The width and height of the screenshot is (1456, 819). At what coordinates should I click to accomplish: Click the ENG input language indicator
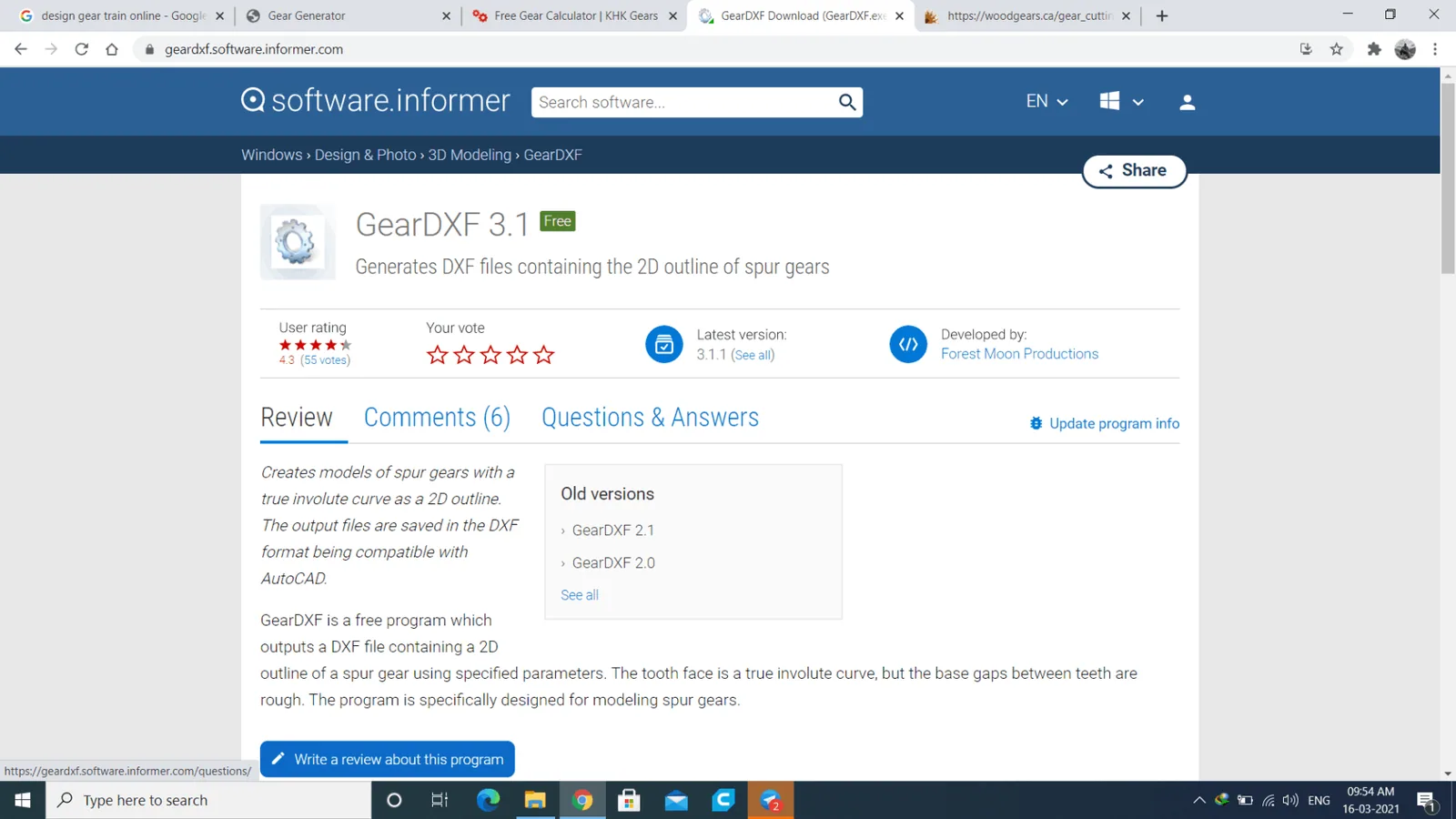coord(1319,801)
